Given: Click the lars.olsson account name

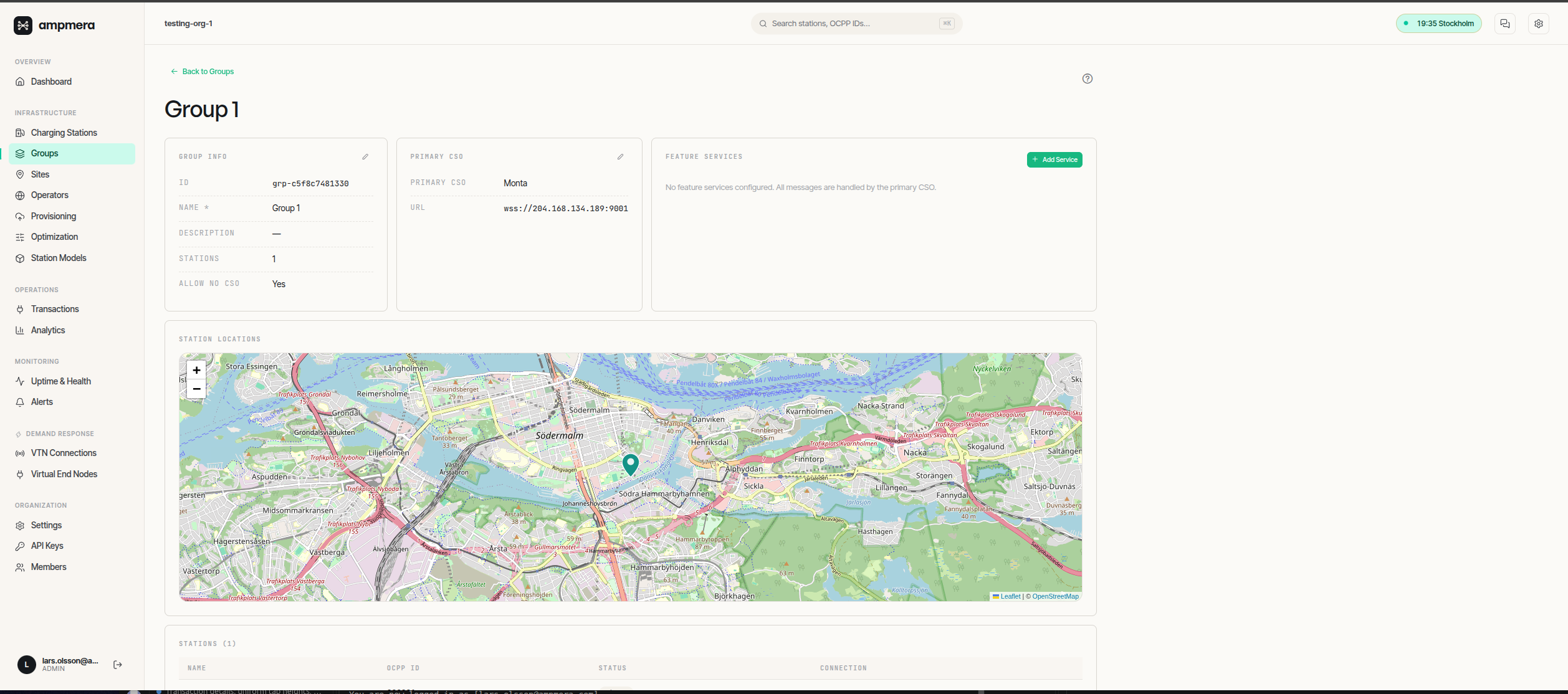Looking at the screenshot, I should click(70, 661).
